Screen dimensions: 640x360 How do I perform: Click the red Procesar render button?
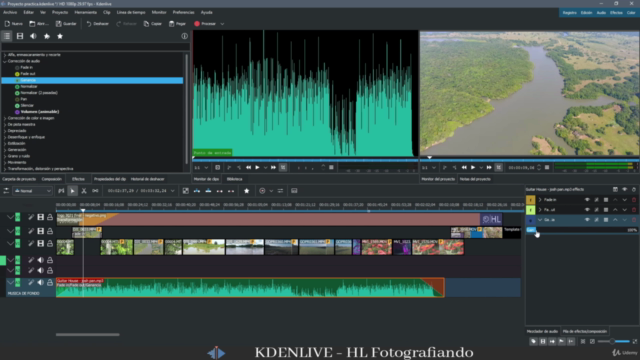click(205, 24)
